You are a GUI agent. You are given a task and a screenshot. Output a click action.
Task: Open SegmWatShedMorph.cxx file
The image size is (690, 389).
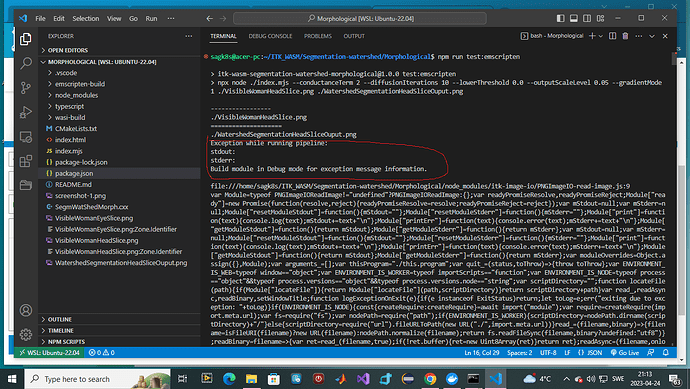pos(119,207)
